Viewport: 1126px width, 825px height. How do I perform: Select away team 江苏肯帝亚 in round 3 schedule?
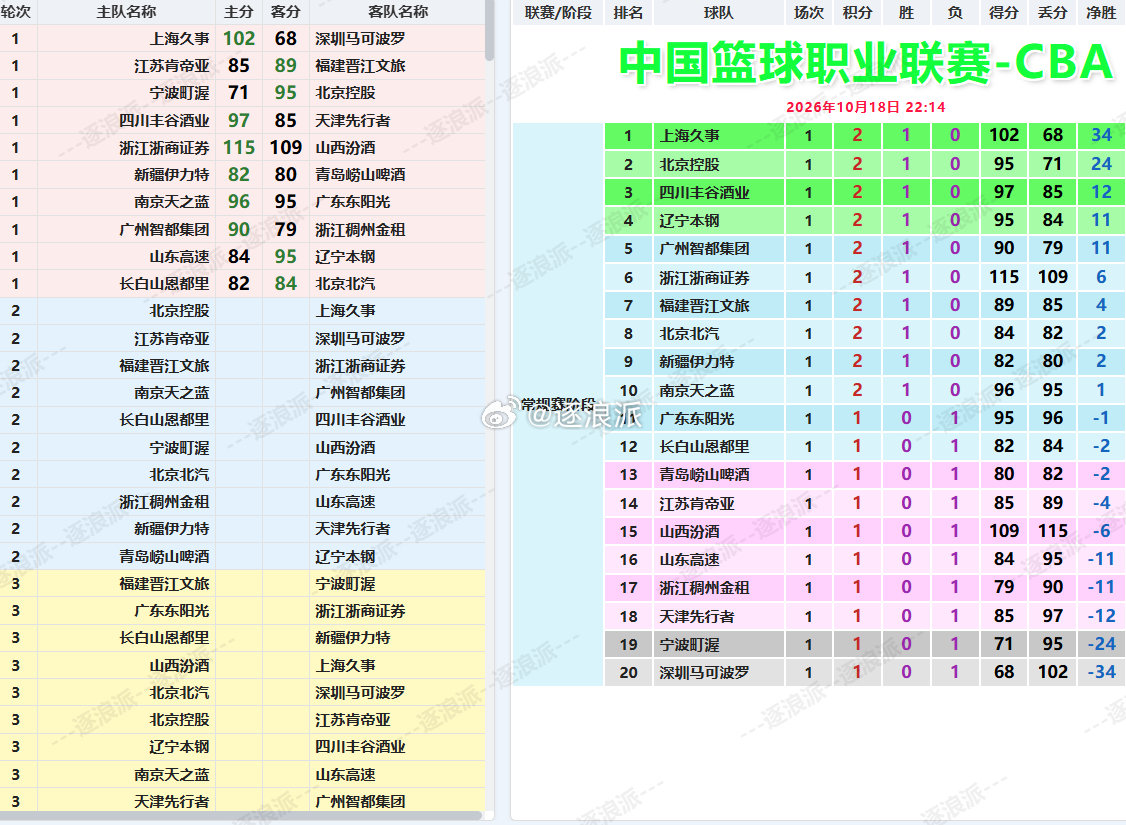tap(353, 720)
